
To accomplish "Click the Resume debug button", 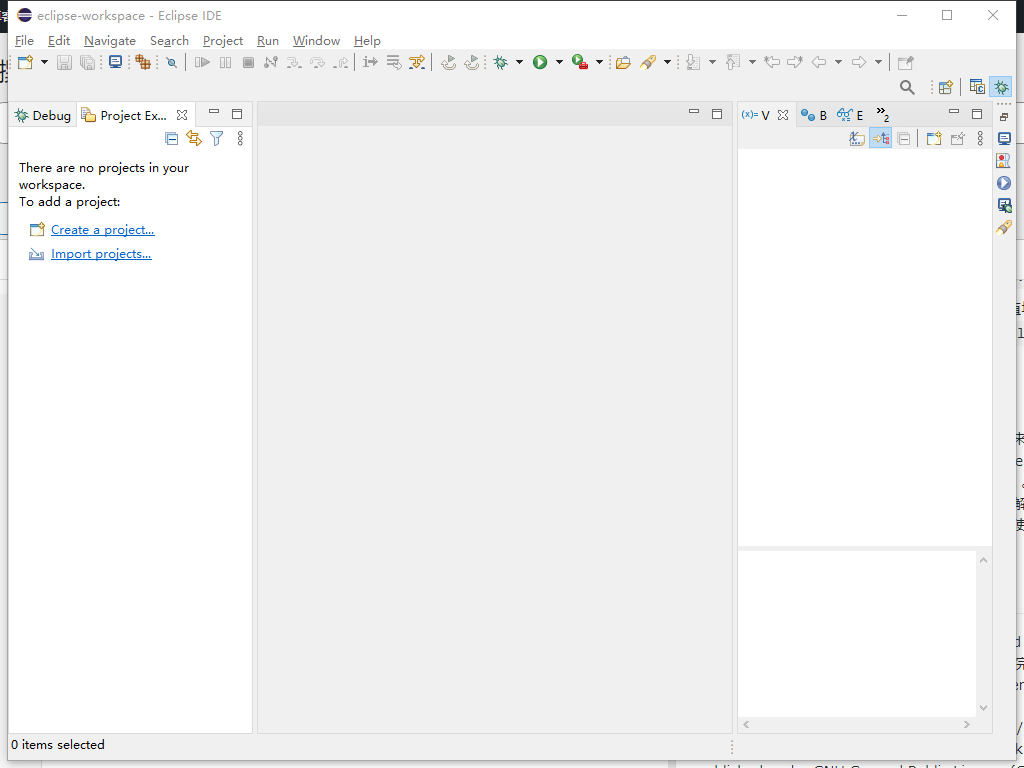I will [202, 62].
